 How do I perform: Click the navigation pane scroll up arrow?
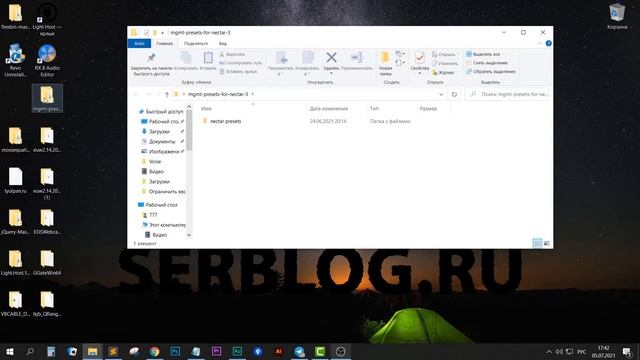pos(189,107)
